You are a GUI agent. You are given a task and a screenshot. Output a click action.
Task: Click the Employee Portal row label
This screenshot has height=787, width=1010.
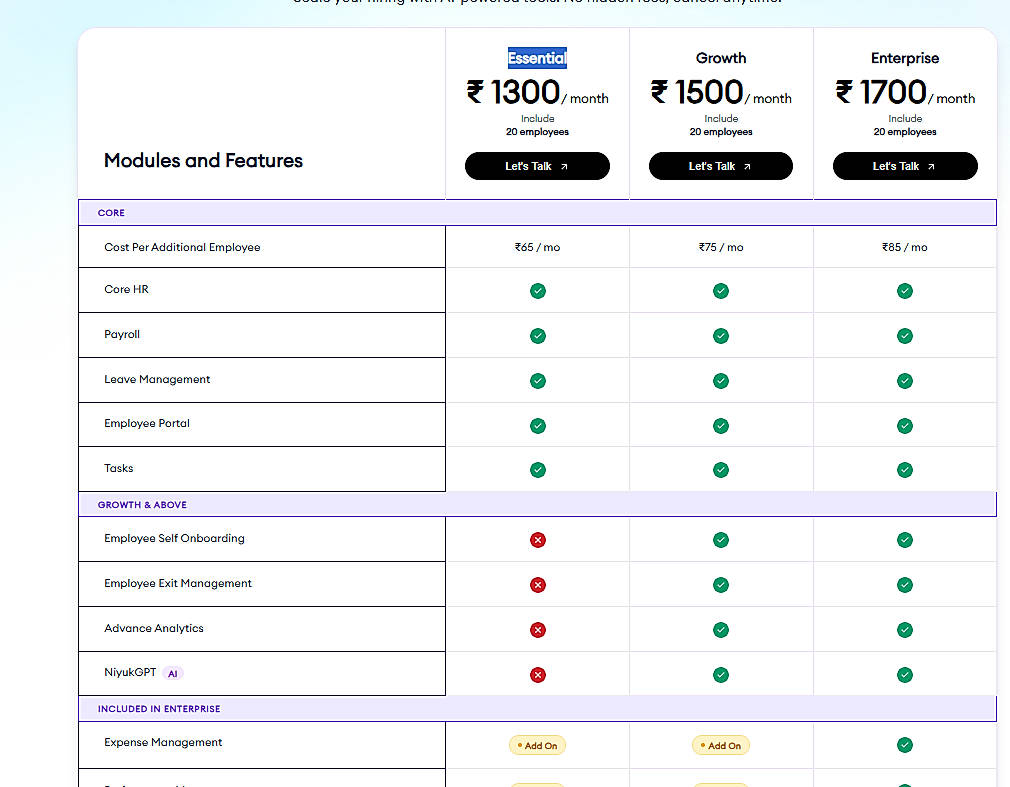click(147, 423)
